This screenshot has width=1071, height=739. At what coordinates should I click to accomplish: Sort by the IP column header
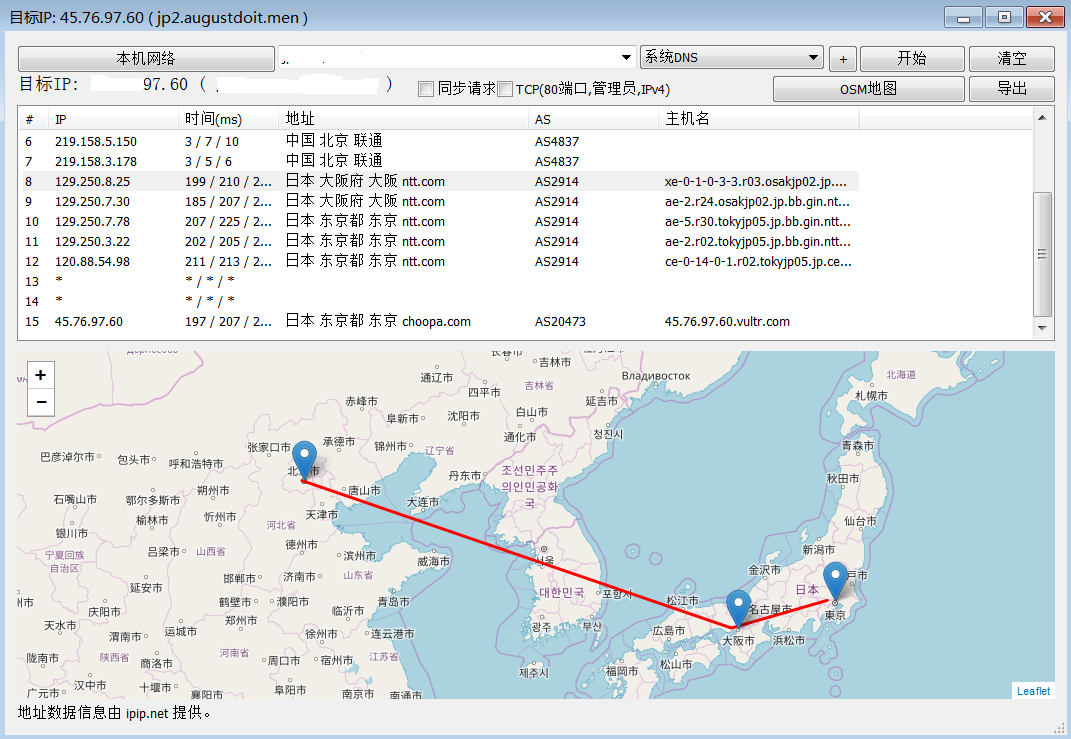point(113,120)
